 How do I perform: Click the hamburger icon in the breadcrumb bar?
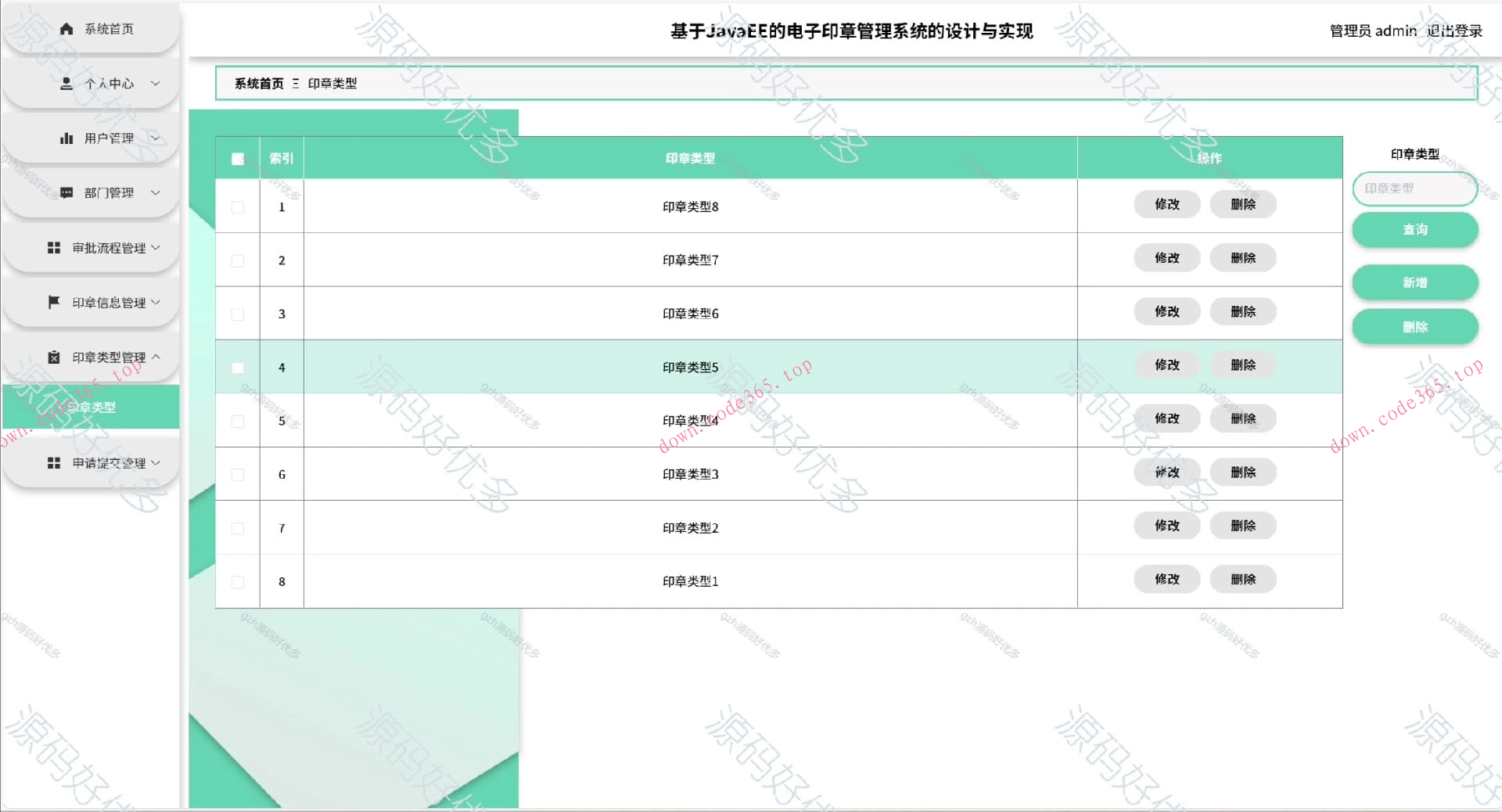click(x=295, y=83)
